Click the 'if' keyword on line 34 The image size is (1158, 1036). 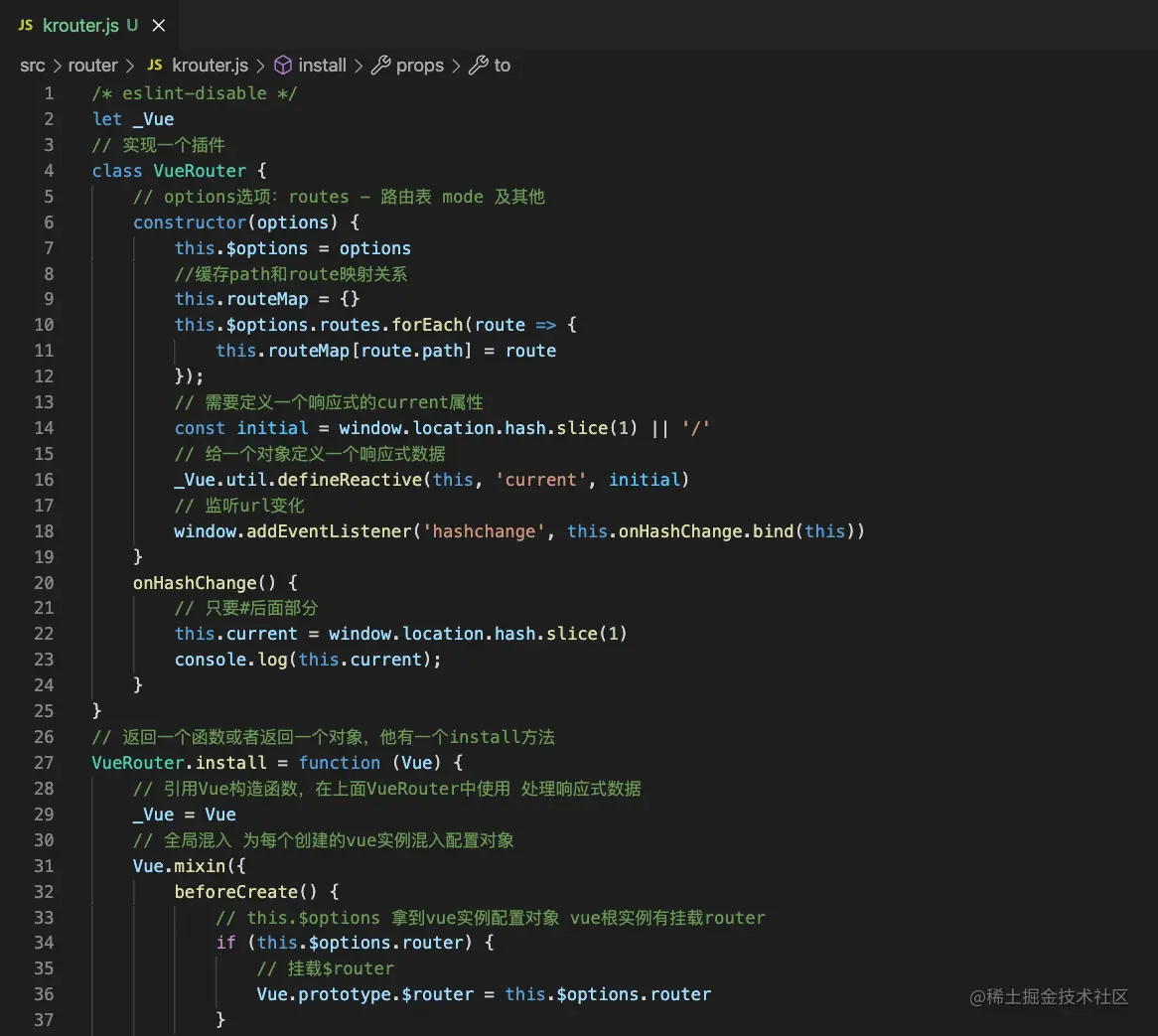pos(225,943)
